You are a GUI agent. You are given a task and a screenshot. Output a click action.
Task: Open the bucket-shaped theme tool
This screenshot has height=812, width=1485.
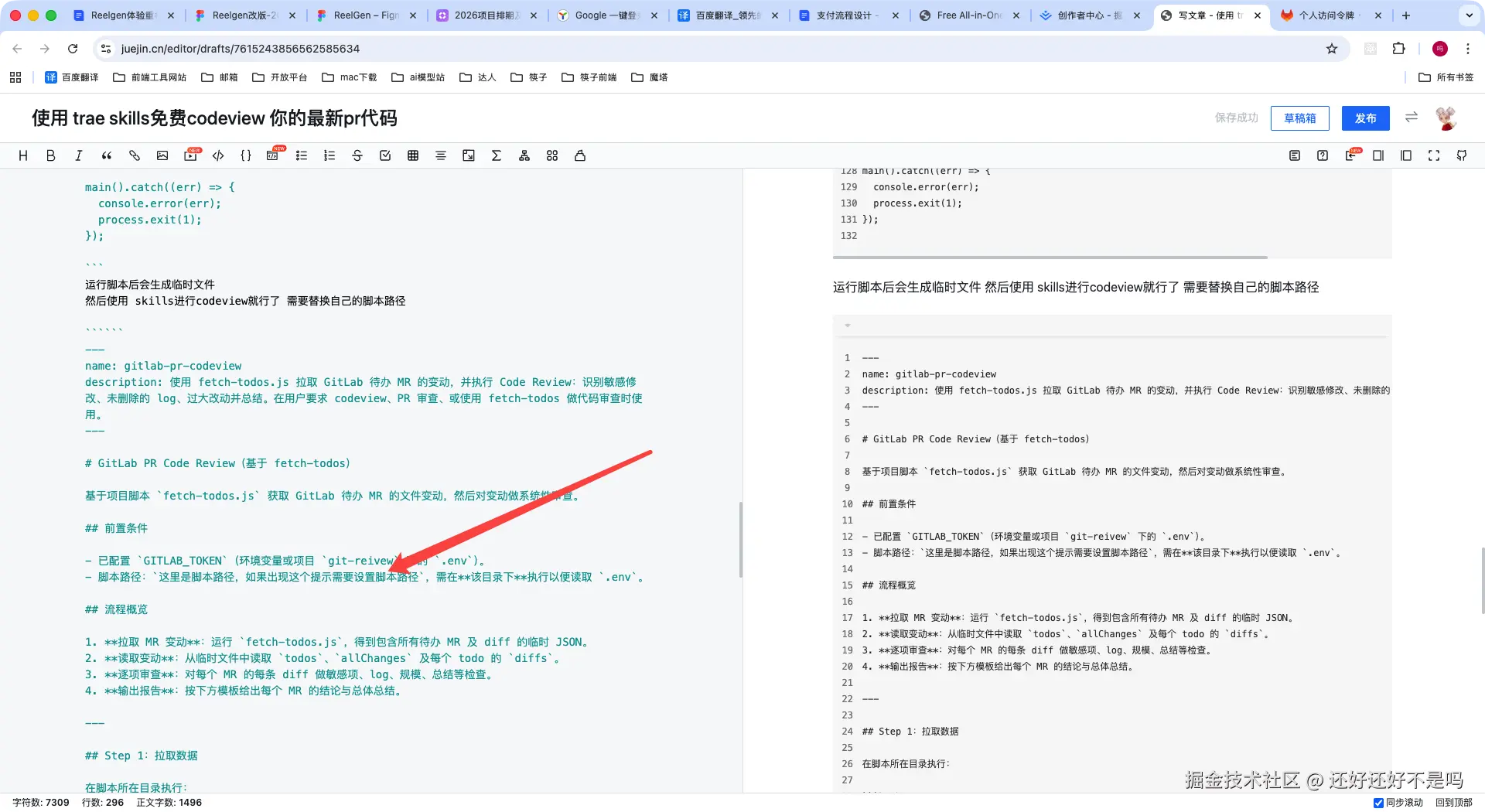(580, 155)
